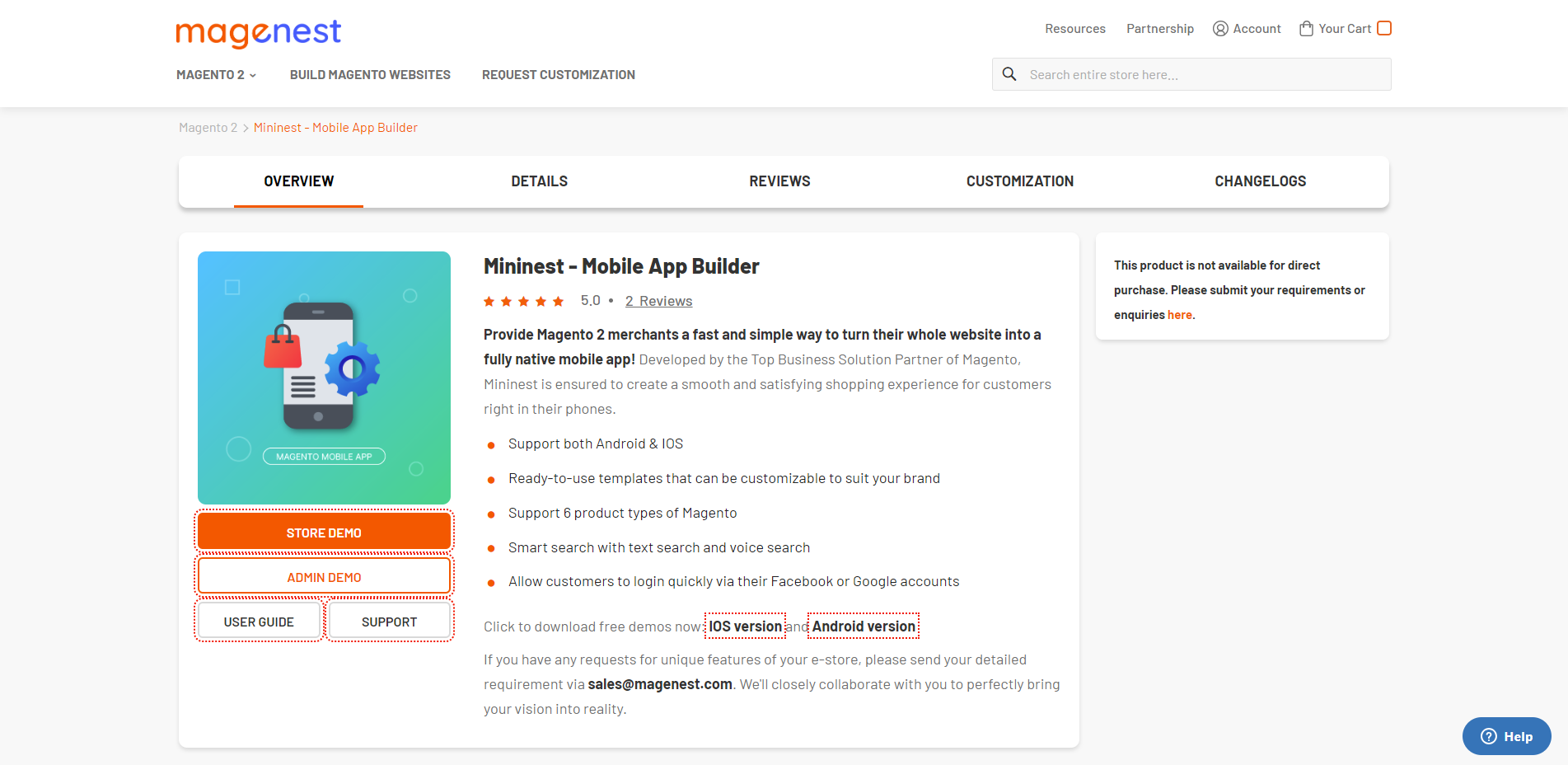1568x765 pixels.
Task: Click 'Ready-to-use templates' bullet text
Action: click(x=724, y=478)
